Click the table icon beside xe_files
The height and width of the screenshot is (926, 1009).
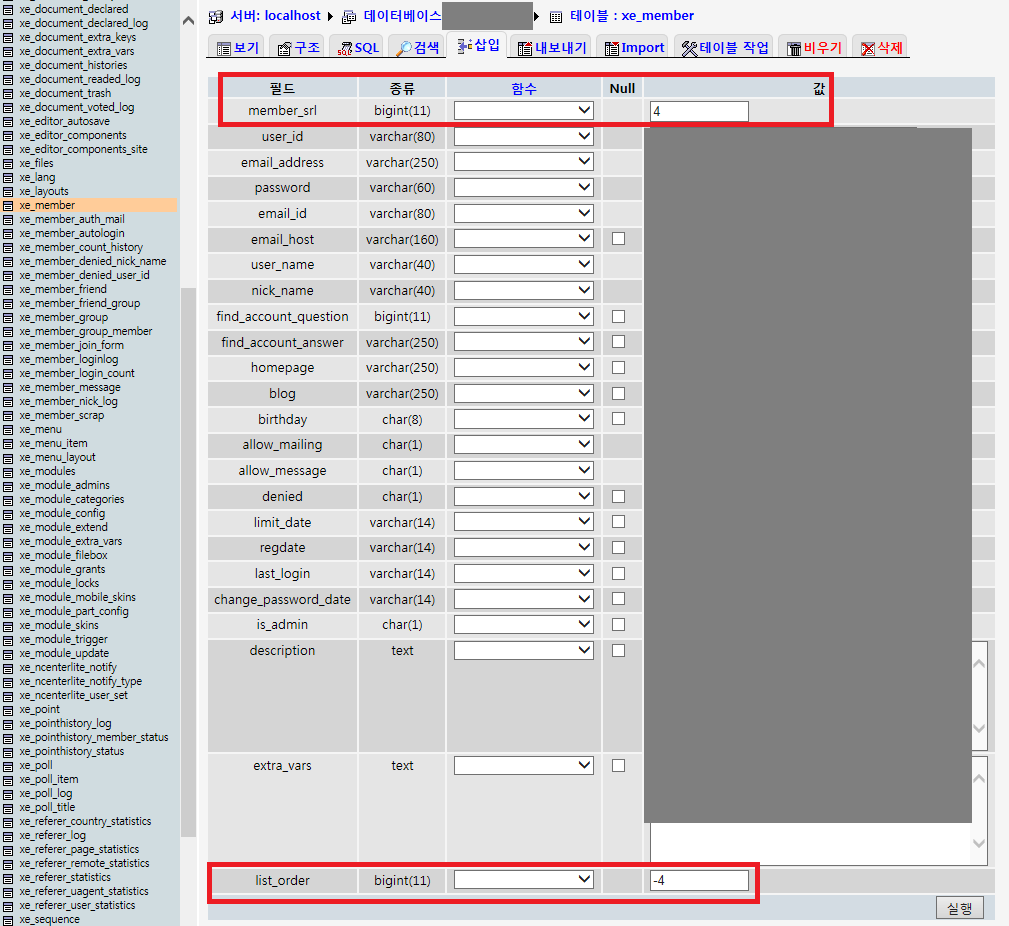coord(9,163)
